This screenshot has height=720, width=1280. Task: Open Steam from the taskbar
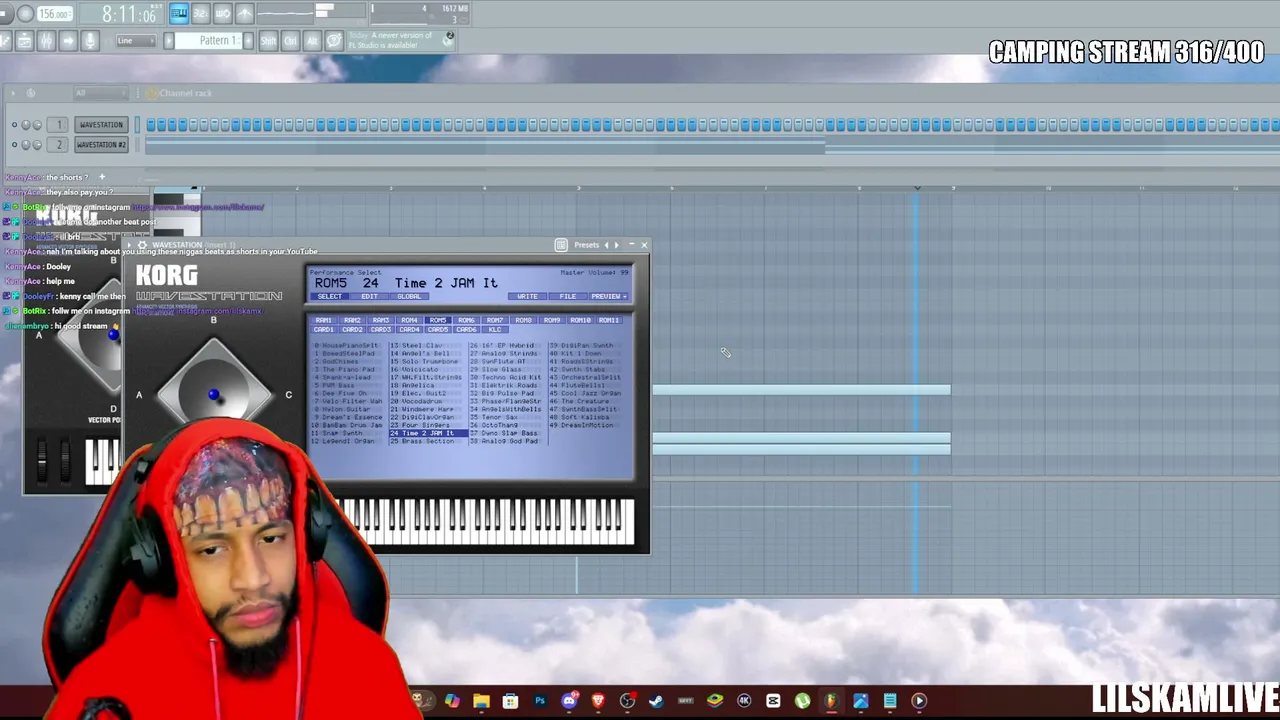(x=656, y=701)
